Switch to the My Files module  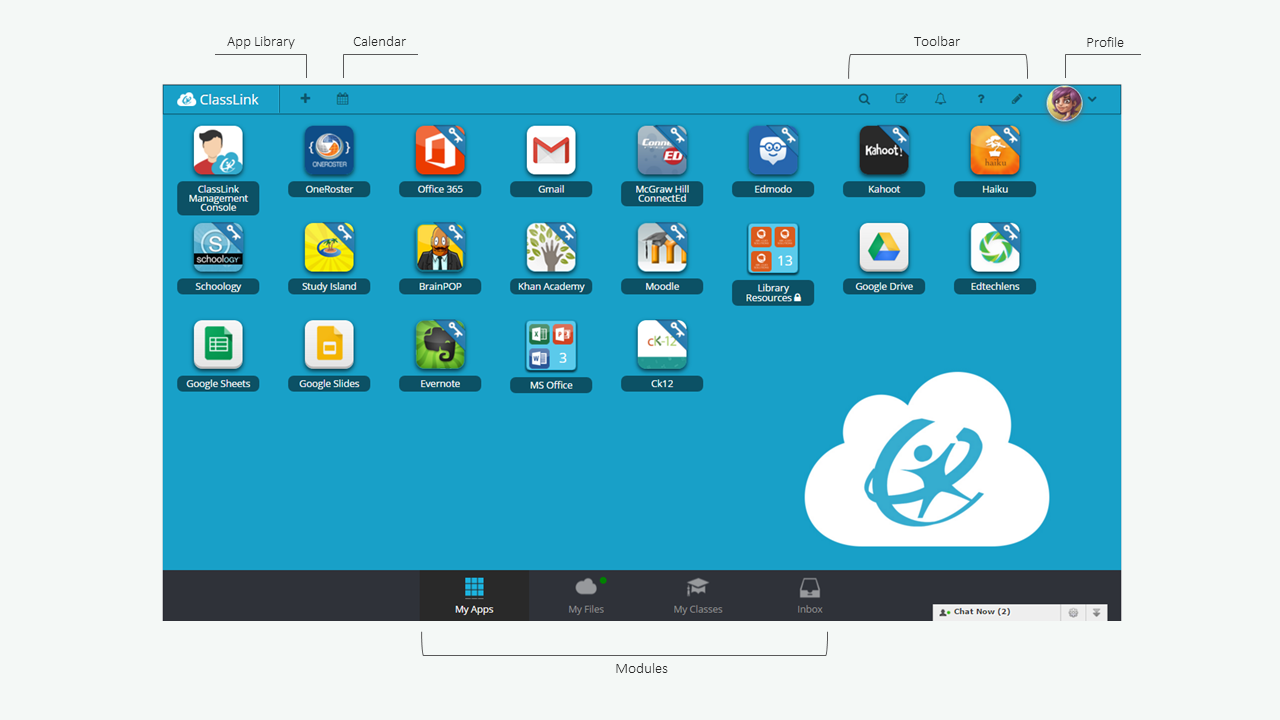[x=586, y=596]
